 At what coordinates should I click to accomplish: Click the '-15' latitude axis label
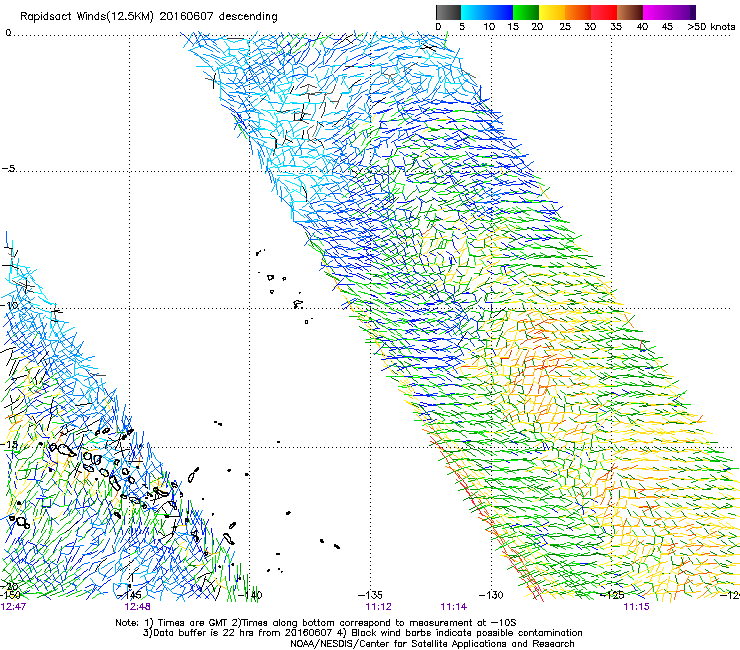(x=9, y=445)
